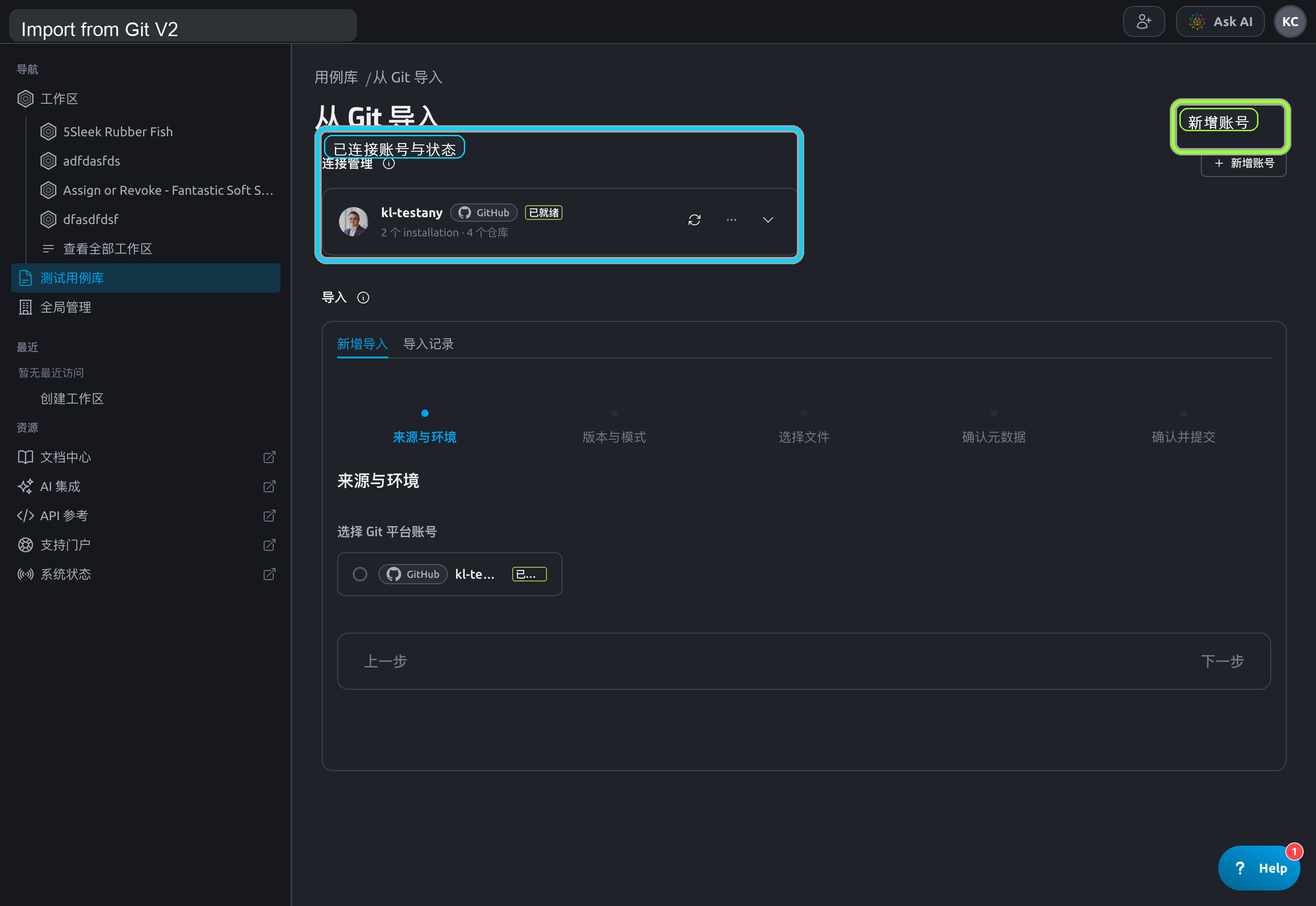Click 已就绪 status tag for kl-testany
Screen dimensions: 1316x906
pyautogui.click(x=544, y=213)
